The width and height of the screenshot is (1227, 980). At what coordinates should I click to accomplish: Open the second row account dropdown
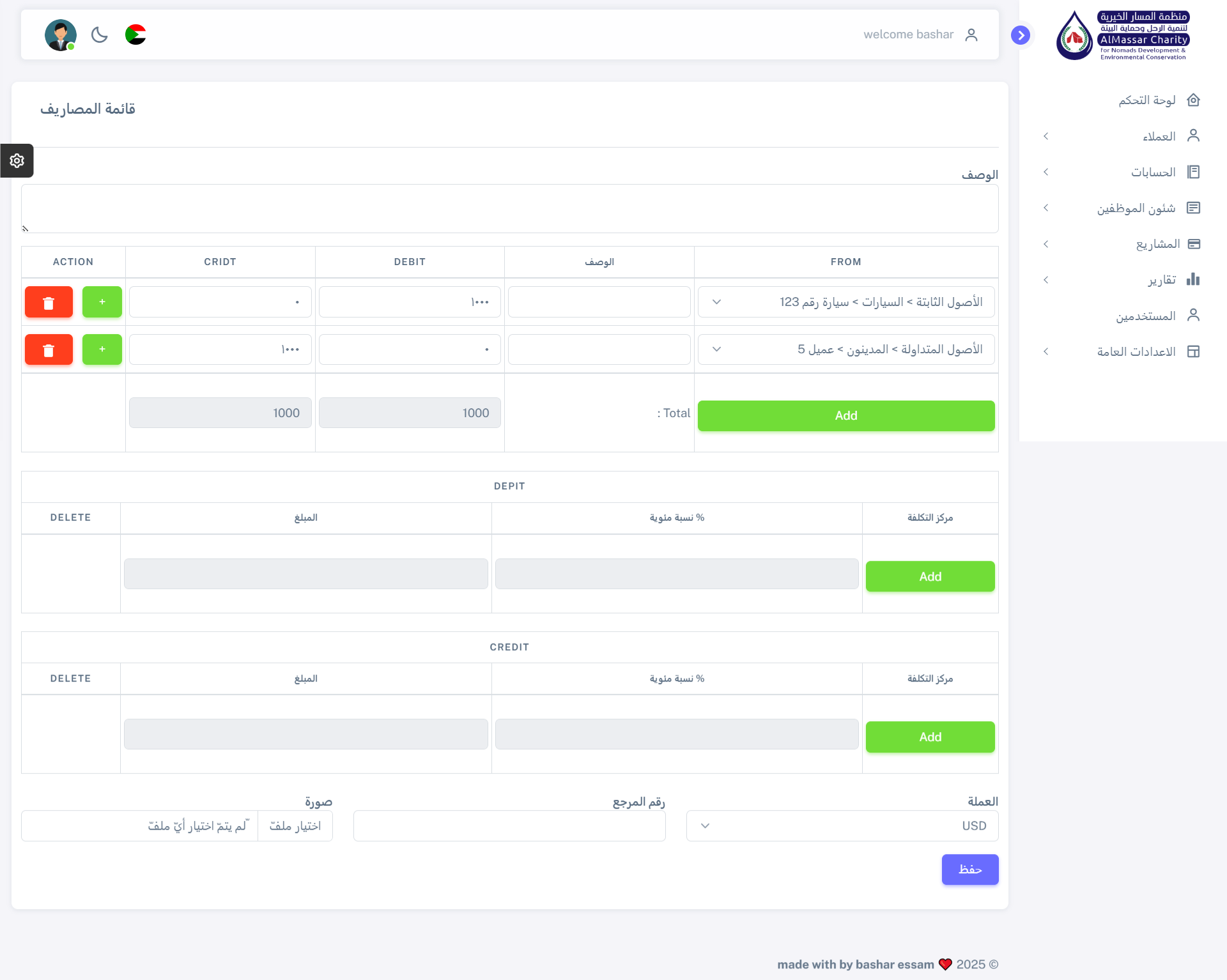[845, 349]
